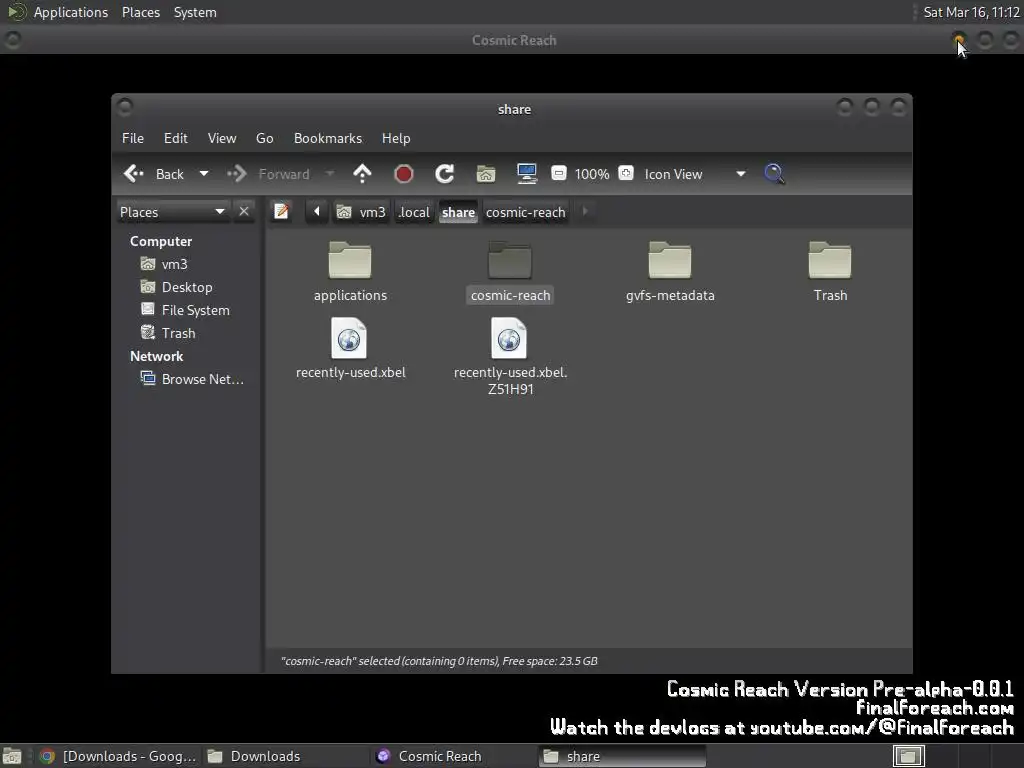Toggle the text location entry pencil
Viewport: 1024px width, 768px height.
[x=281, y=212]
